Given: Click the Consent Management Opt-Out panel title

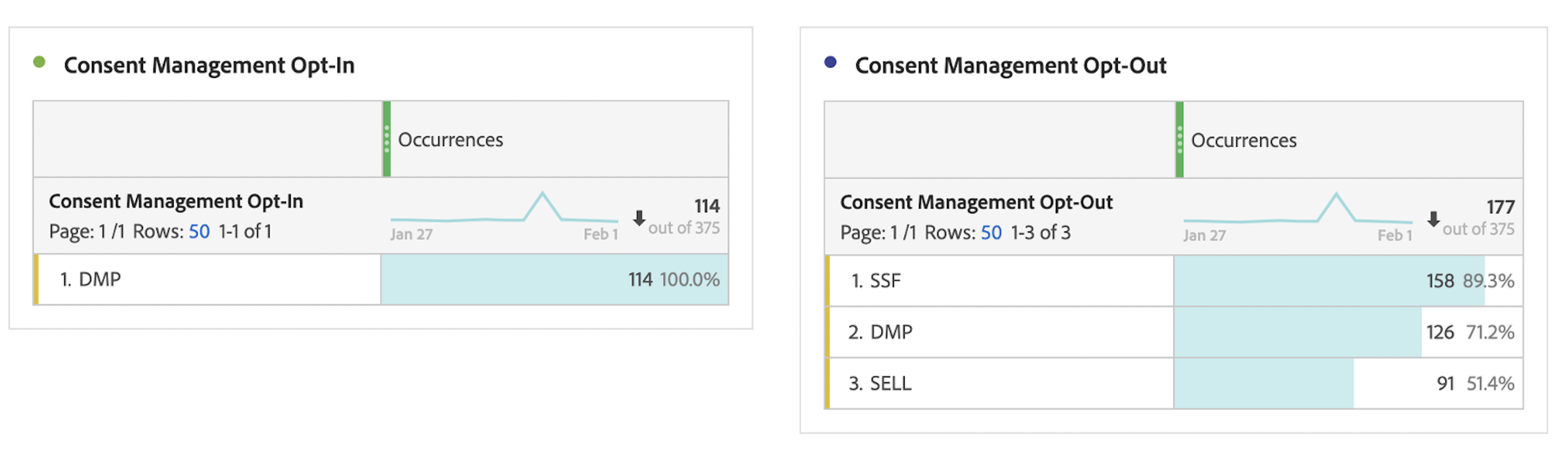Looking at the screenshot, I should point(1011,66).
